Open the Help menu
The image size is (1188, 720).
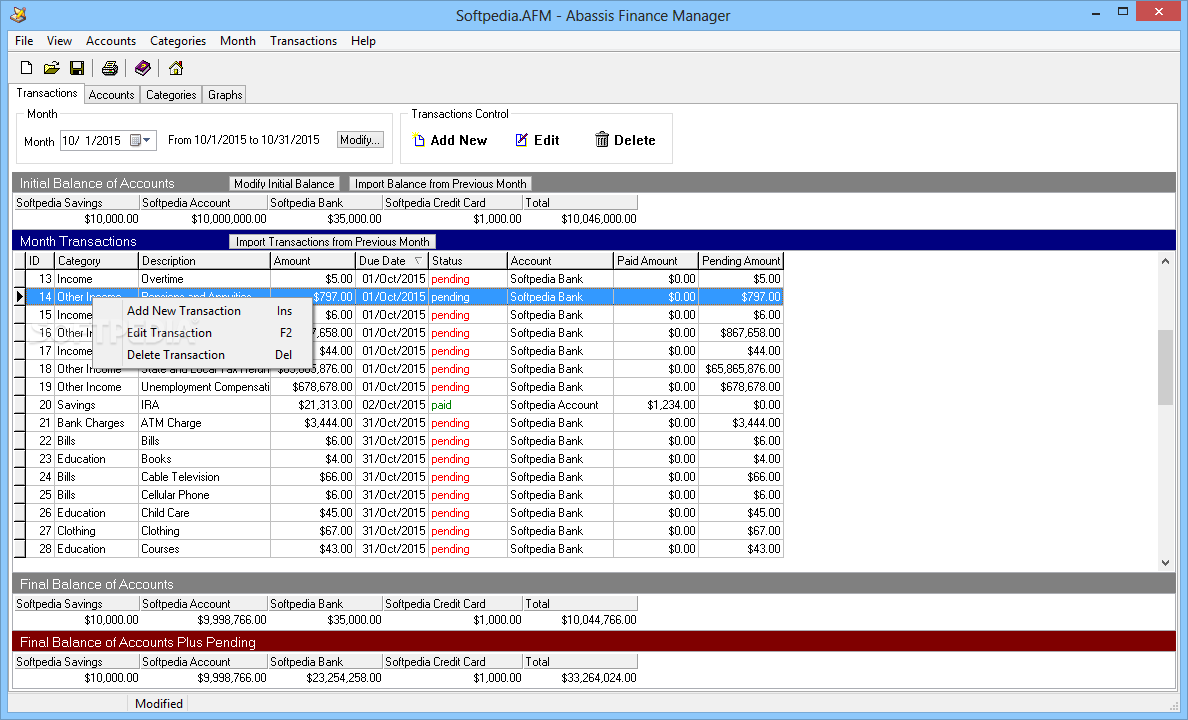(x=363, y=41)
